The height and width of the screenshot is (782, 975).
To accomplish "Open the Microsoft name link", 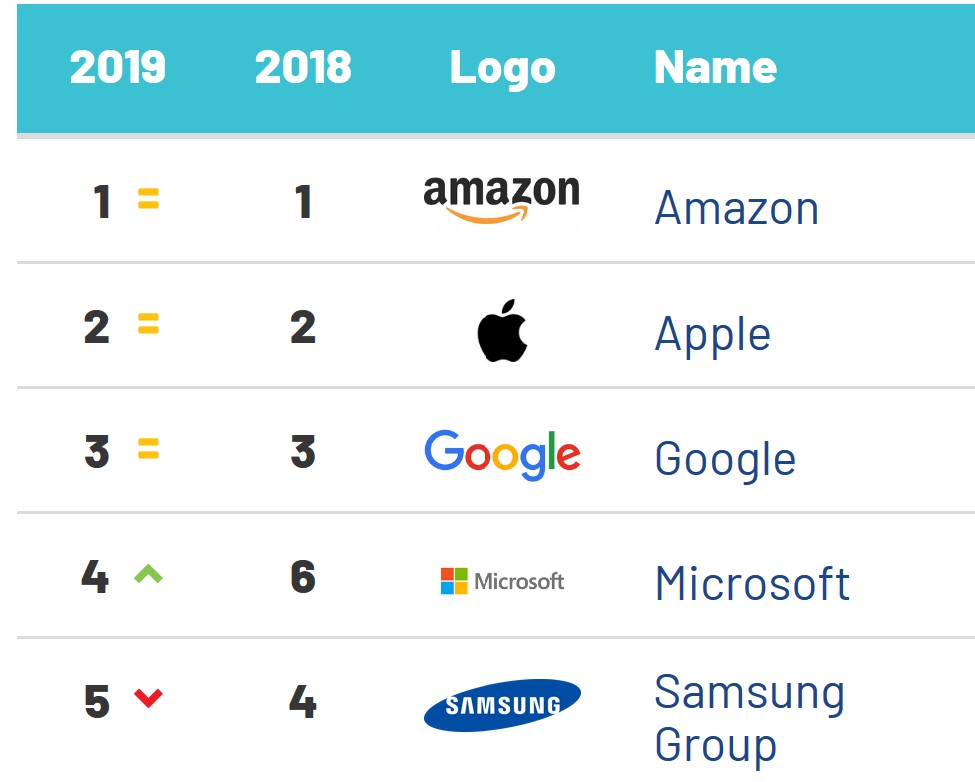I will 752,584.
